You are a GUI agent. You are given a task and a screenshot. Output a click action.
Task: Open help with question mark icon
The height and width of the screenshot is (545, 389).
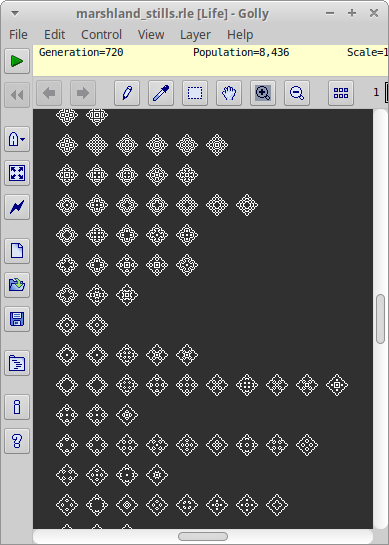pos(17,441)
